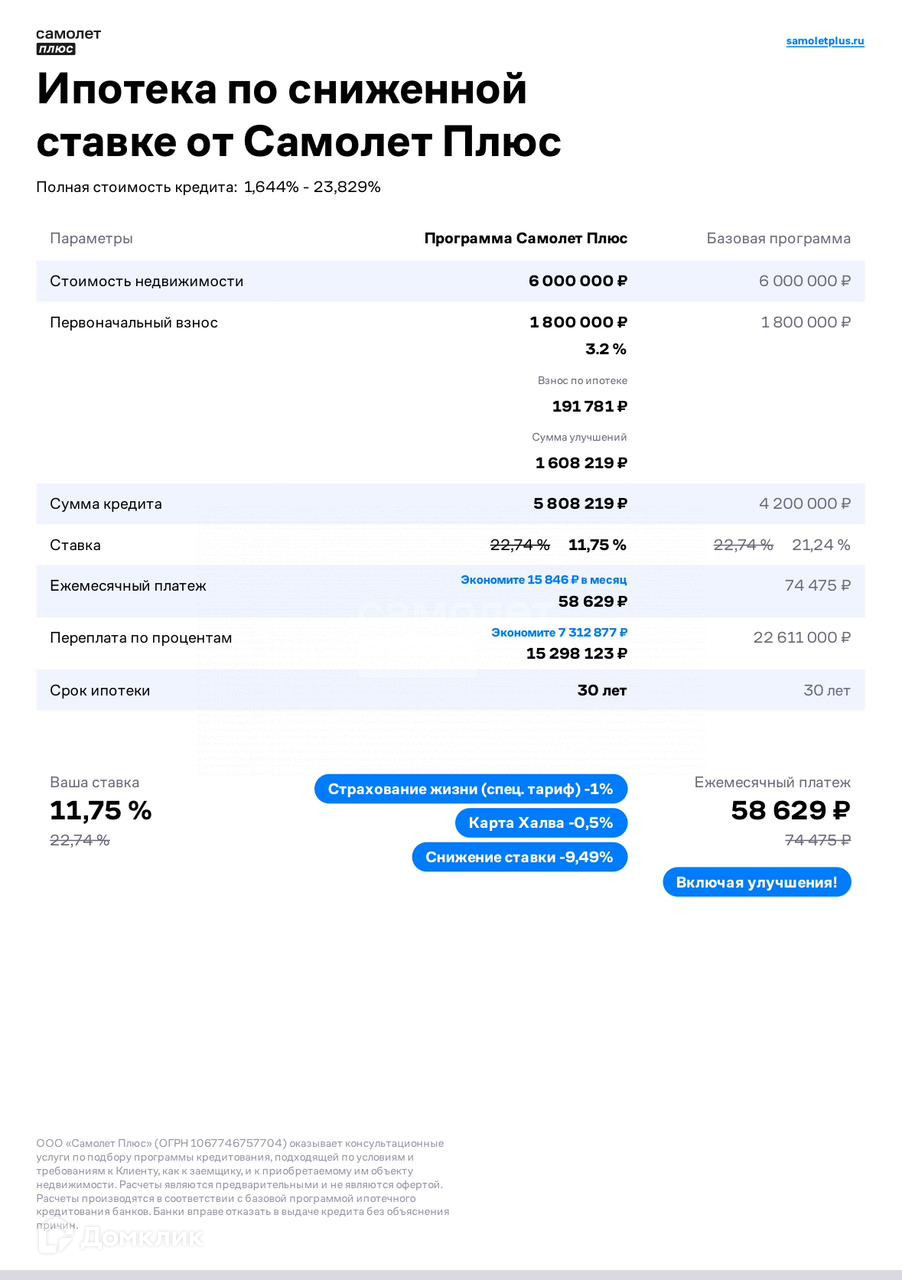
Task: Click the Включая улучшения! button
Action: (756, 882)
